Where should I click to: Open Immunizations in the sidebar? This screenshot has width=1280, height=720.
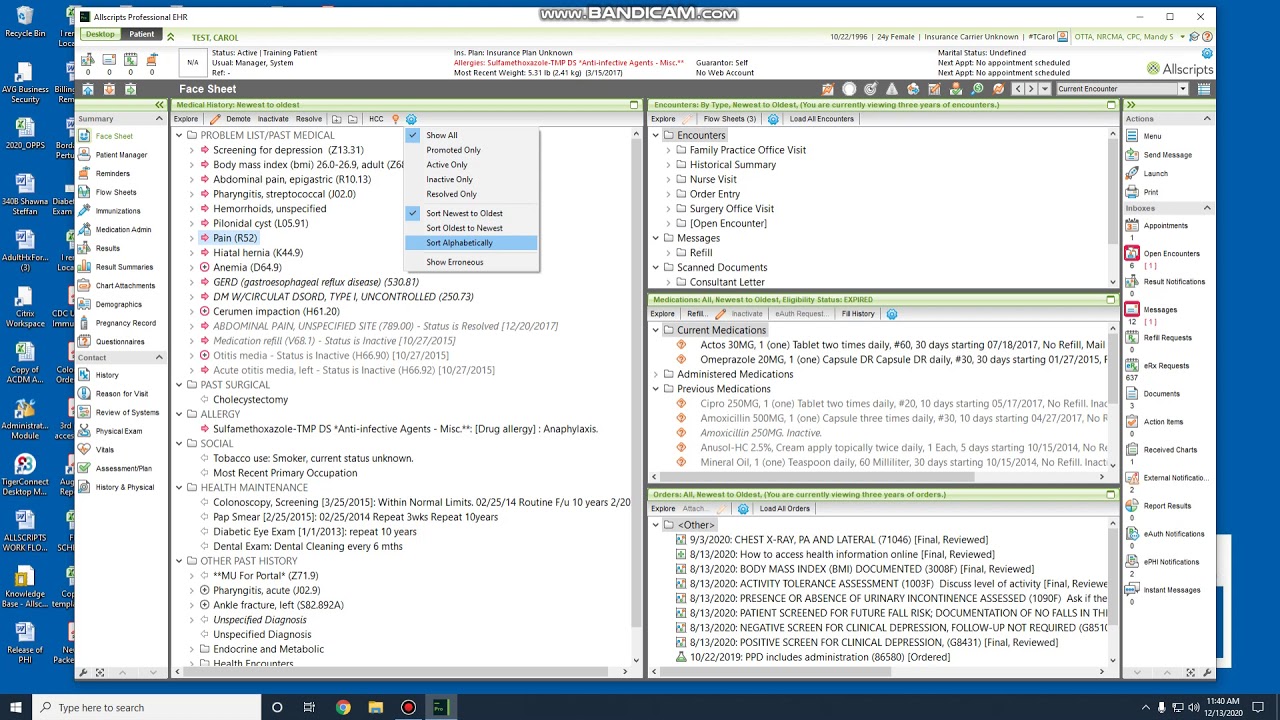[x=118, y=211]
